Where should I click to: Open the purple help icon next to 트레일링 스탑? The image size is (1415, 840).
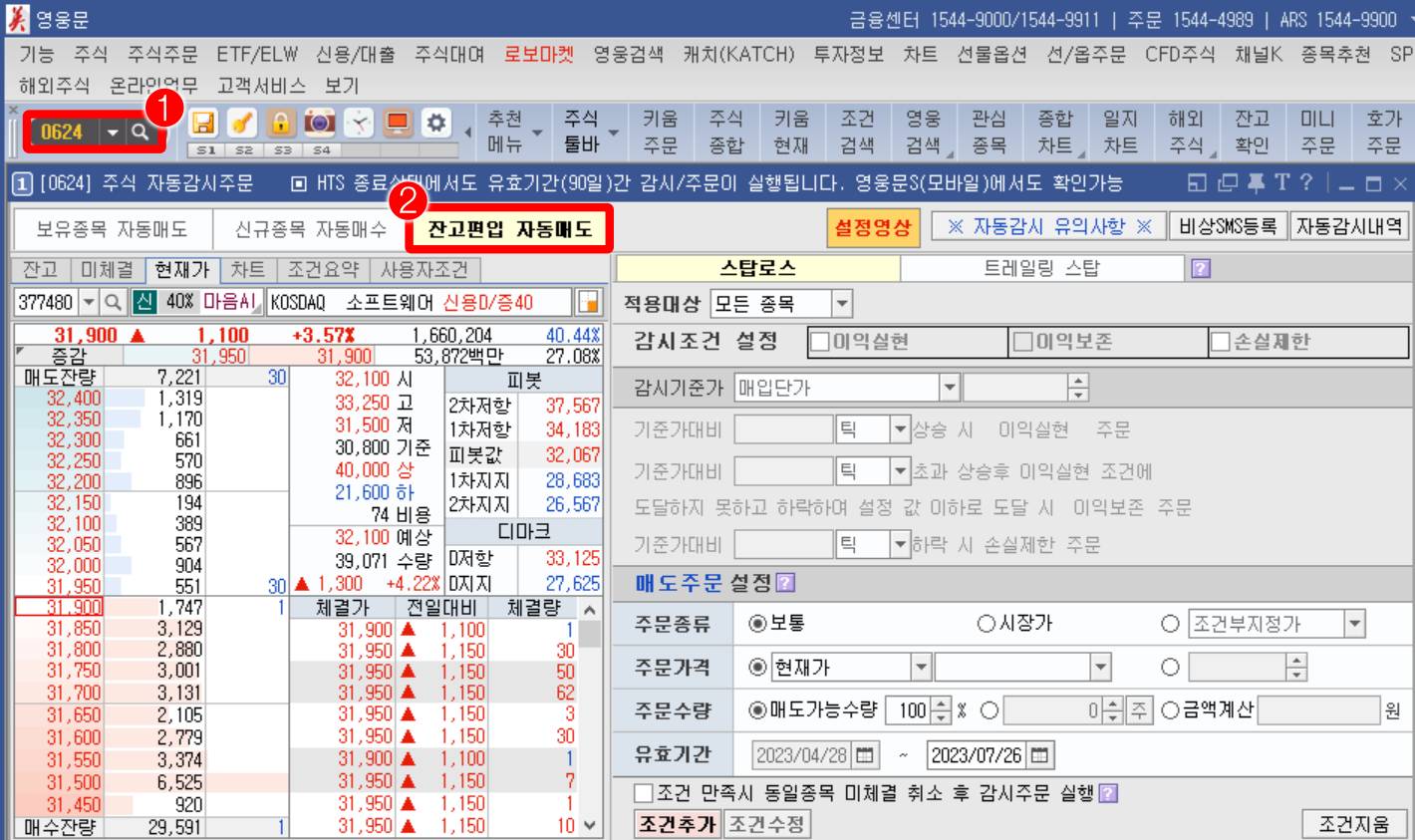(x=1201, y=269)
